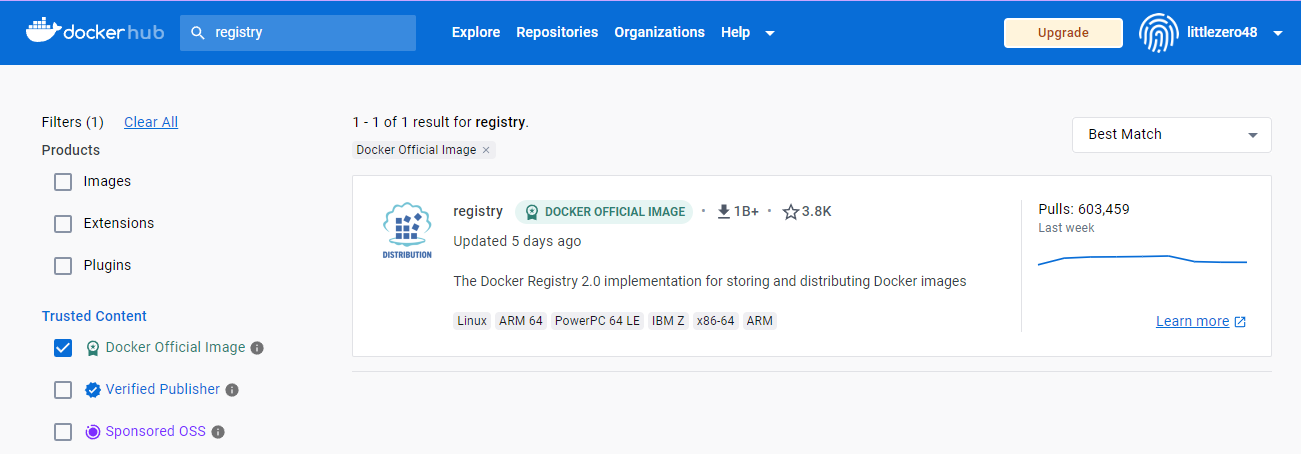Click the 1 - 1 of 1 result summary
The width and height of the screenshot is (1301, 454).
[440, 122]
